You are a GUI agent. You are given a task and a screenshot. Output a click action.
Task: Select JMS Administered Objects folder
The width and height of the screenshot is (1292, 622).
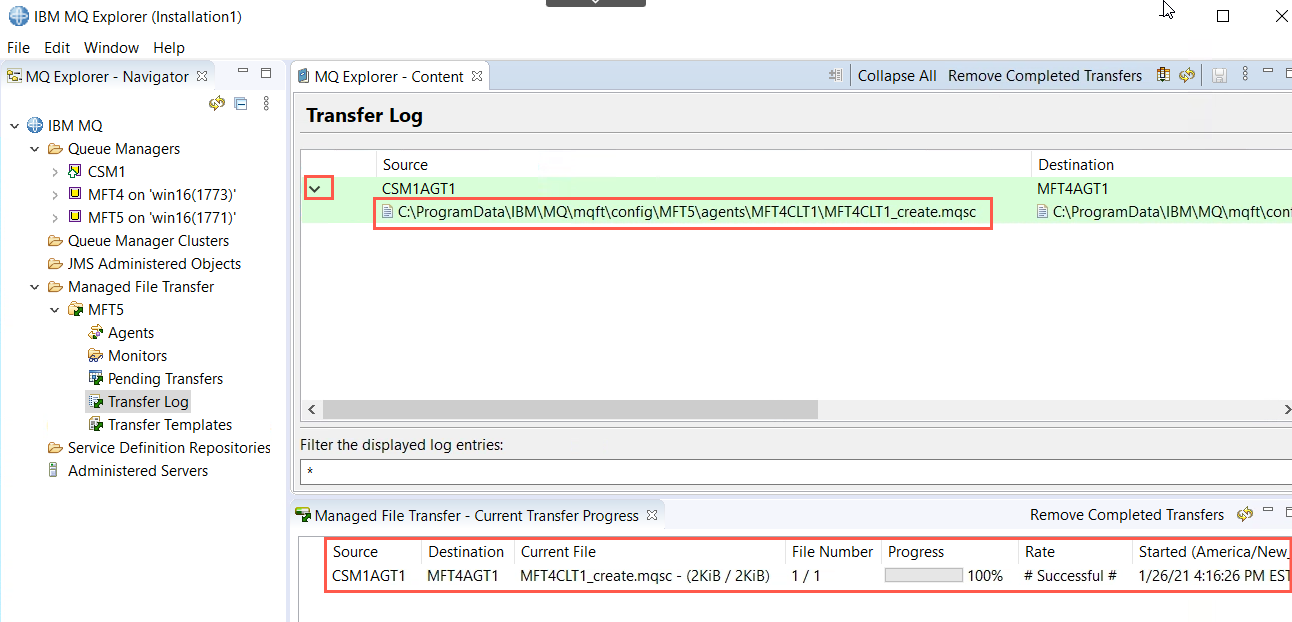[x=154, y=264]
